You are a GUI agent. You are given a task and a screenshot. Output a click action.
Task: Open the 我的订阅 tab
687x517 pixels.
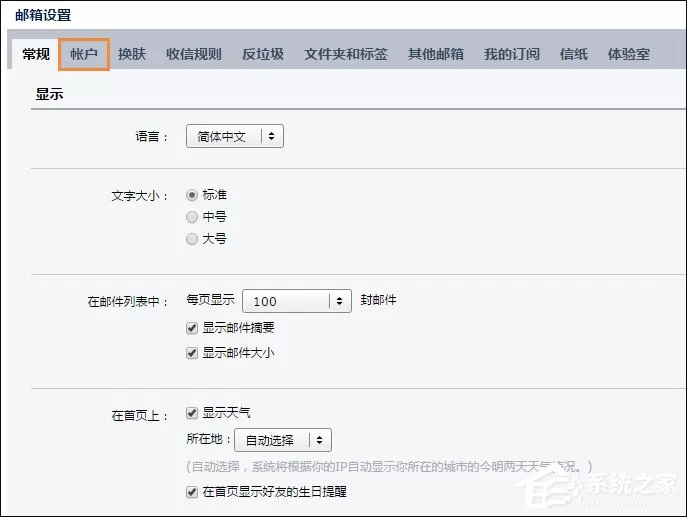(x=512, y=54)
